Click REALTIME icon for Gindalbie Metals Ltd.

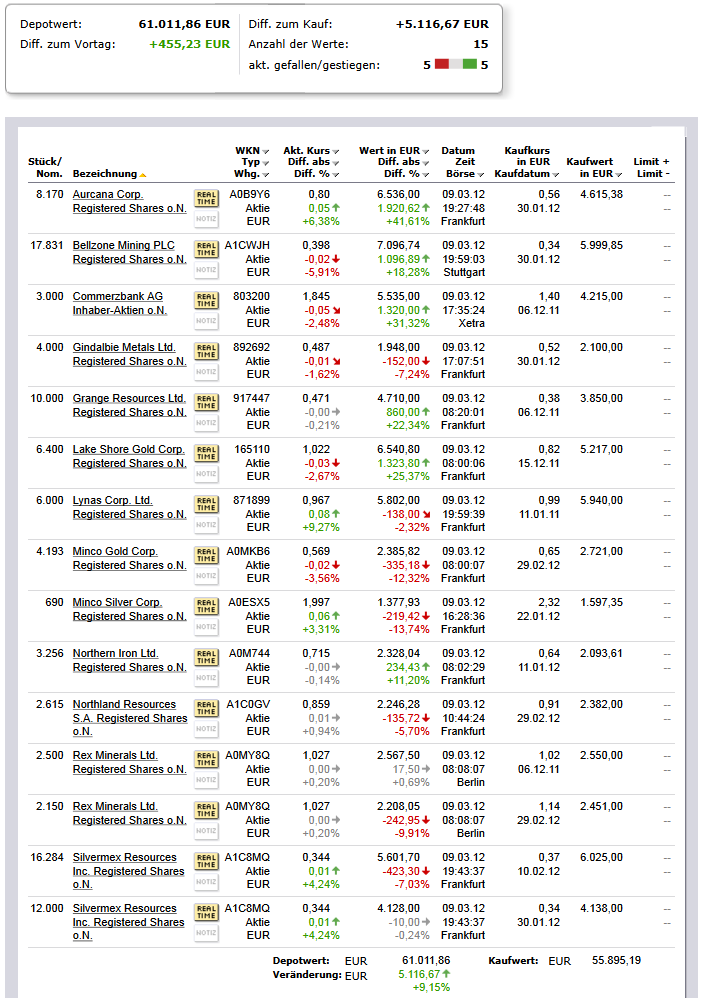pyautogui.click(x=206, y=351)
